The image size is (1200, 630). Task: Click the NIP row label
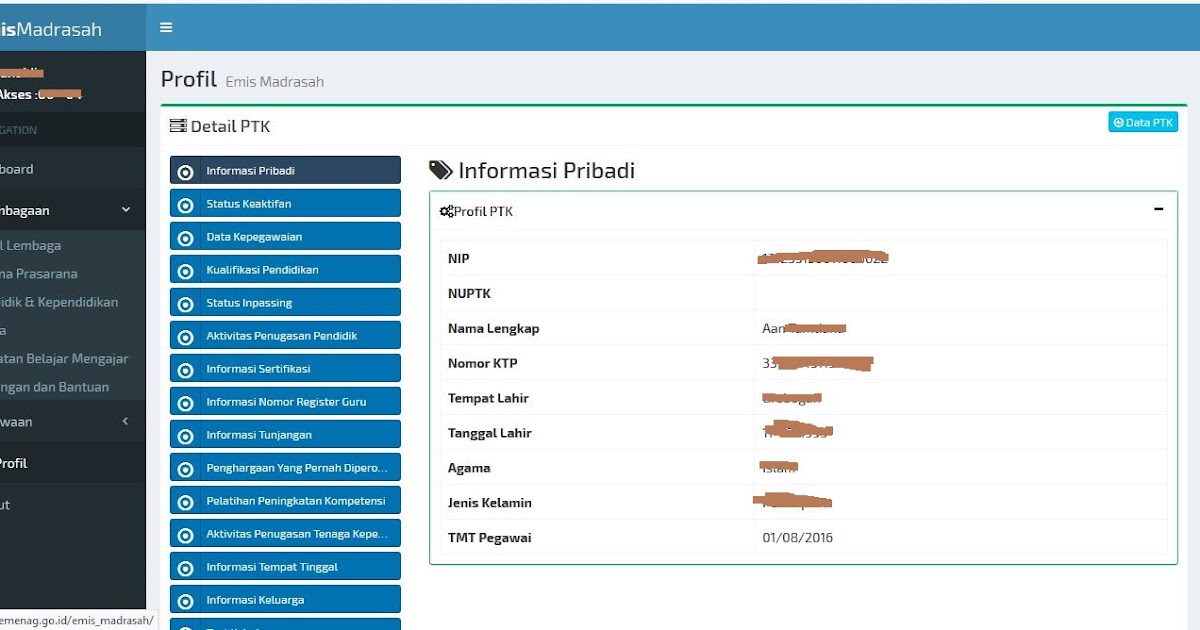click(458, 259)
